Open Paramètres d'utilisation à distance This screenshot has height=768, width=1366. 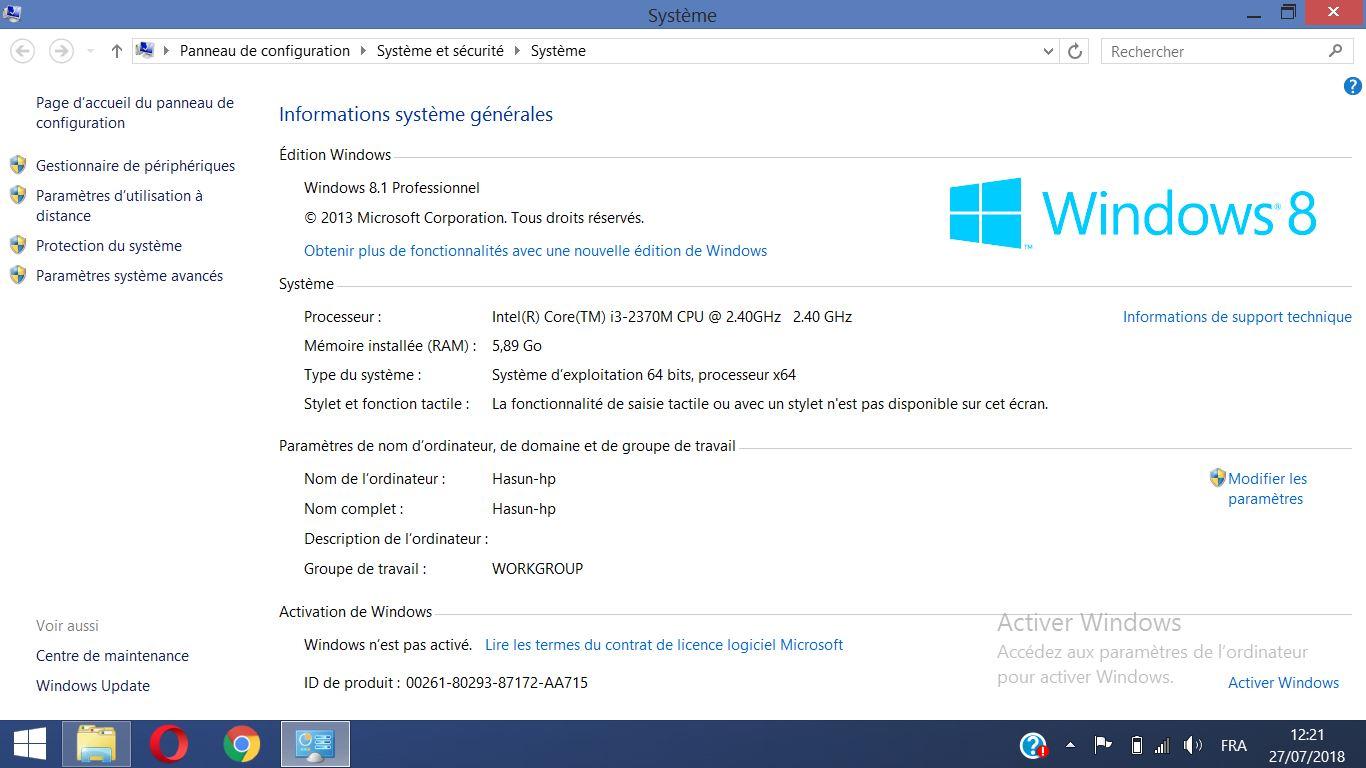point(119,205)
